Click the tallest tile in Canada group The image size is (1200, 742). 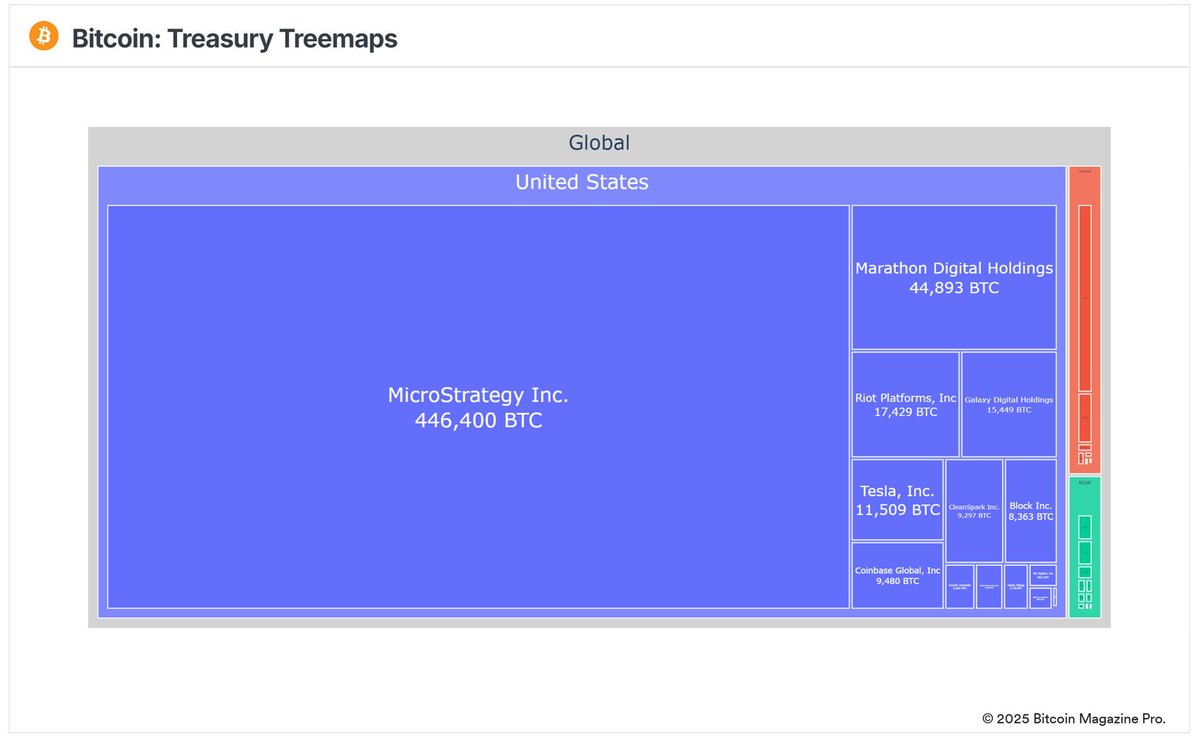(x=1084, y=298)
